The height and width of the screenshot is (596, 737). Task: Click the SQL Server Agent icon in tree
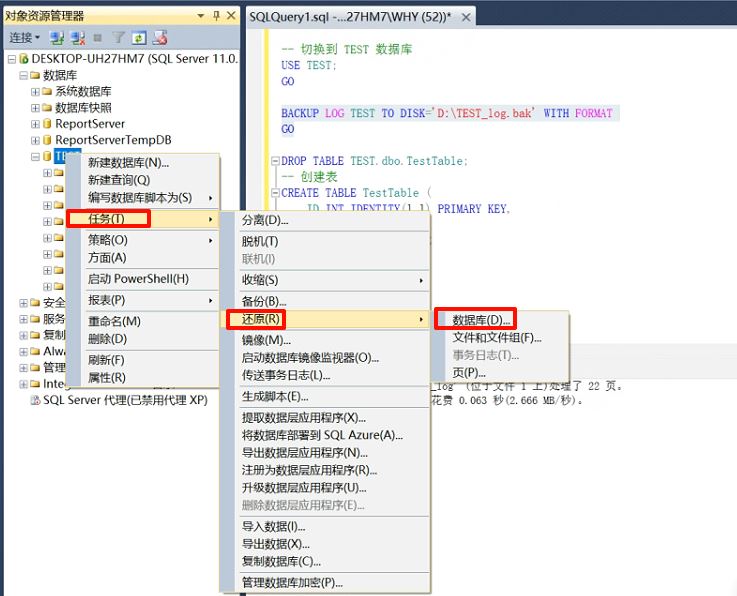(x=35, y=399)
